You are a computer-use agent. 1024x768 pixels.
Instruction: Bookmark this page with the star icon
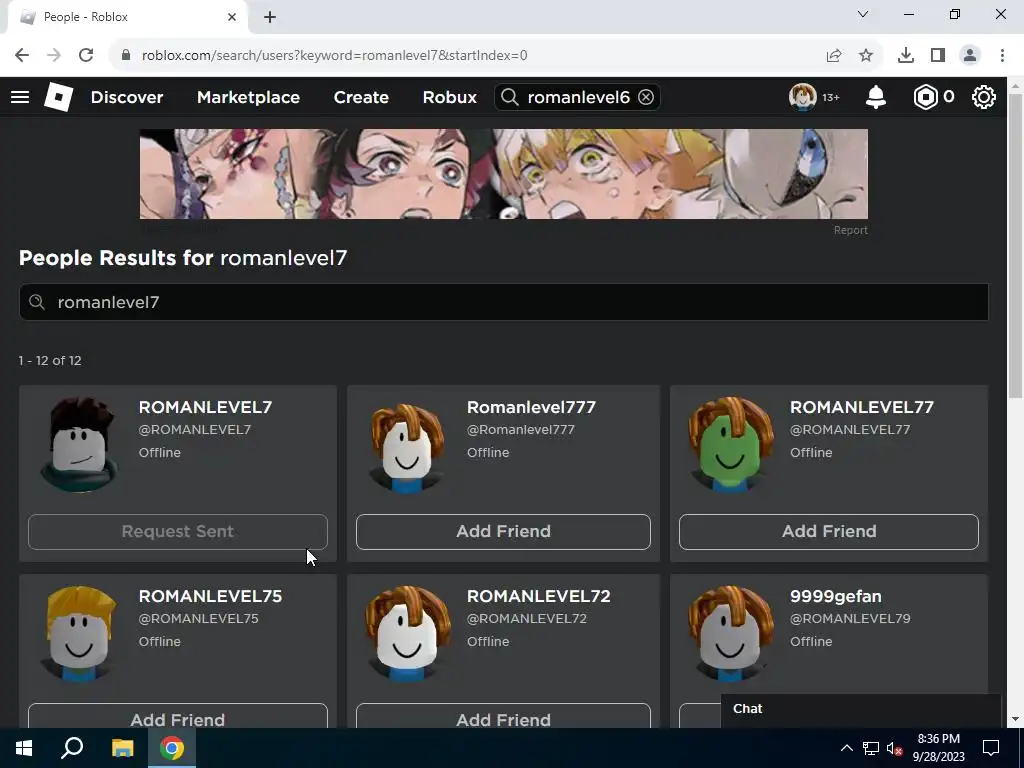(x=866, y=56)
